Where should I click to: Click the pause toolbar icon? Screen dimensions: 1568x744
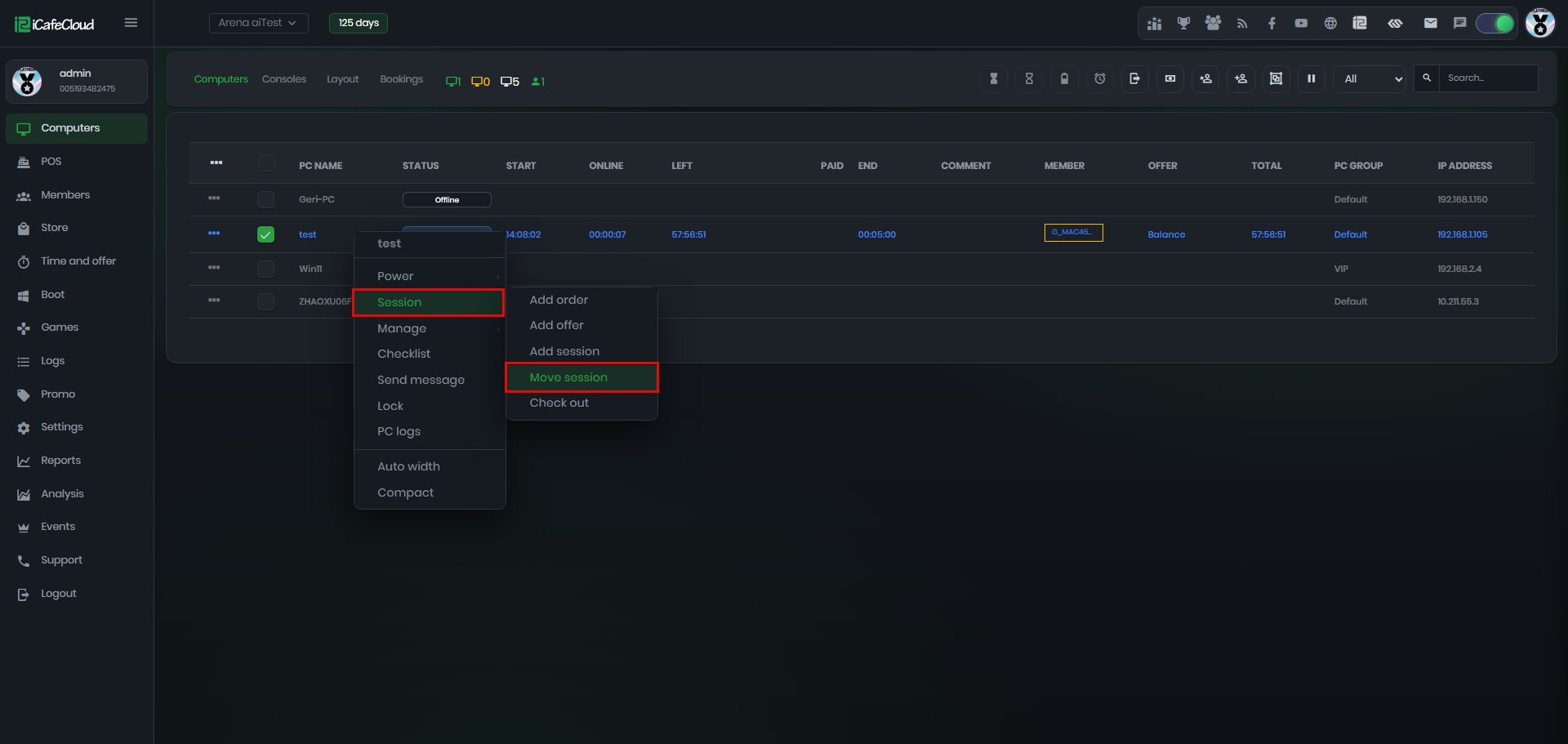tap(1312, 79)
